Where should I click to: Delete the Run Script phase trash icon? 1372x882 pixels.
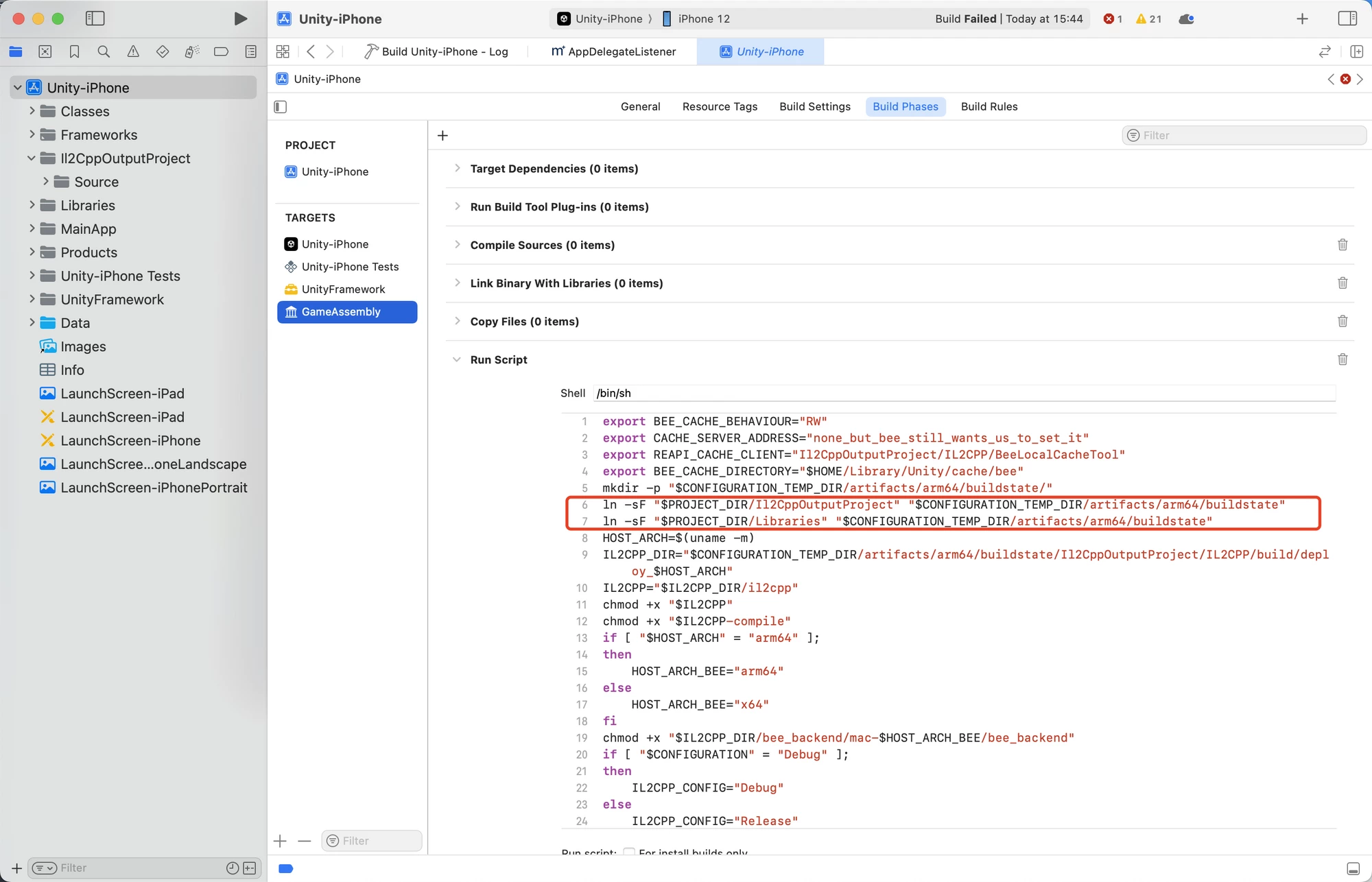pos(1343,359)
